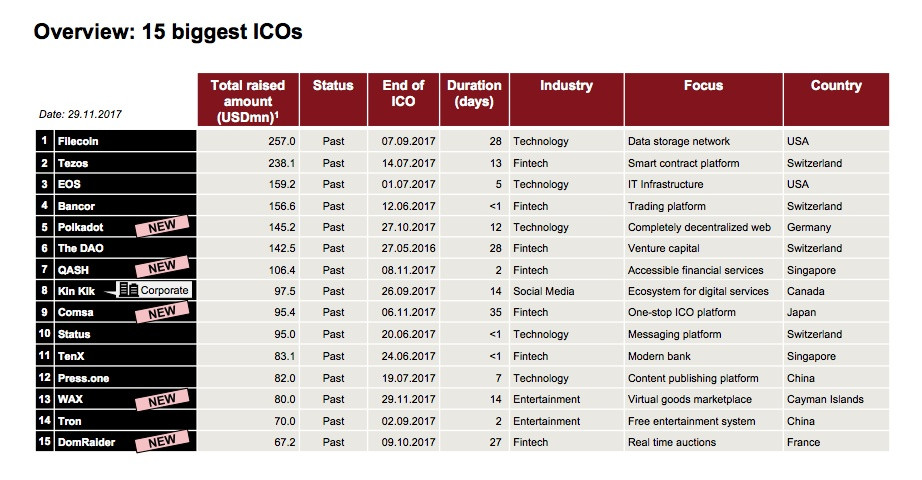Click the End of ICO column header
Screen dimensions: 922x480
[403, 100]
